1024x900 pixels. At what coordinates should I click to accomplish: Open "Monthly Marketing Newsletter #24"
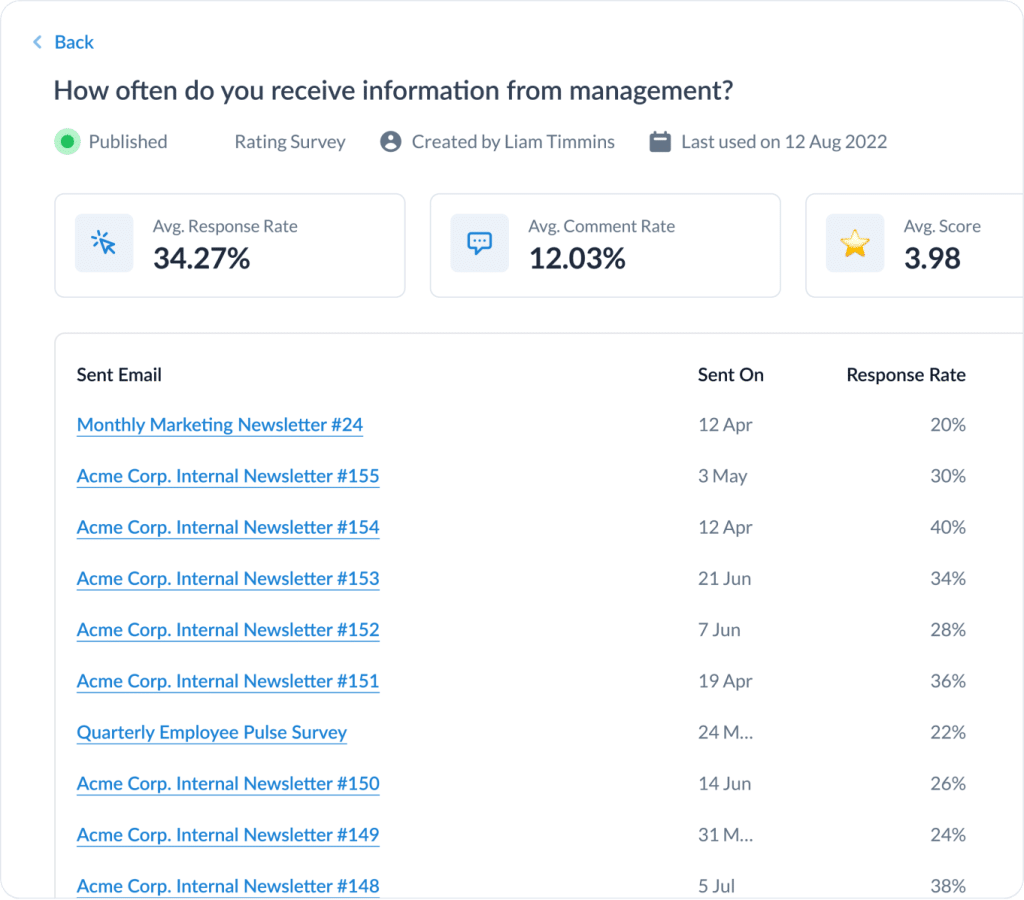pos(219,424)
